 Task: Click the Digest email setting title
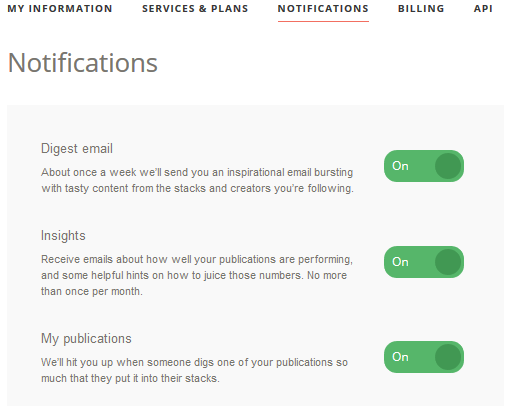point(77,149)
